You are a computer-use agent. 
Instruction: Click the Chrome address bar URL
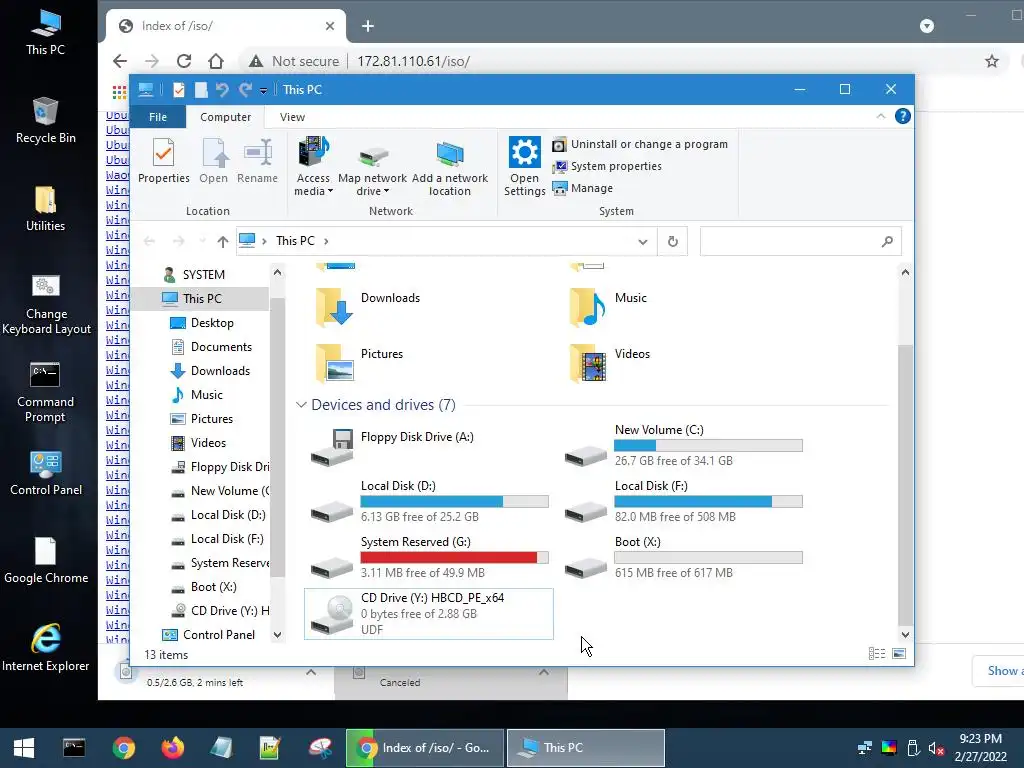point(413,61)
